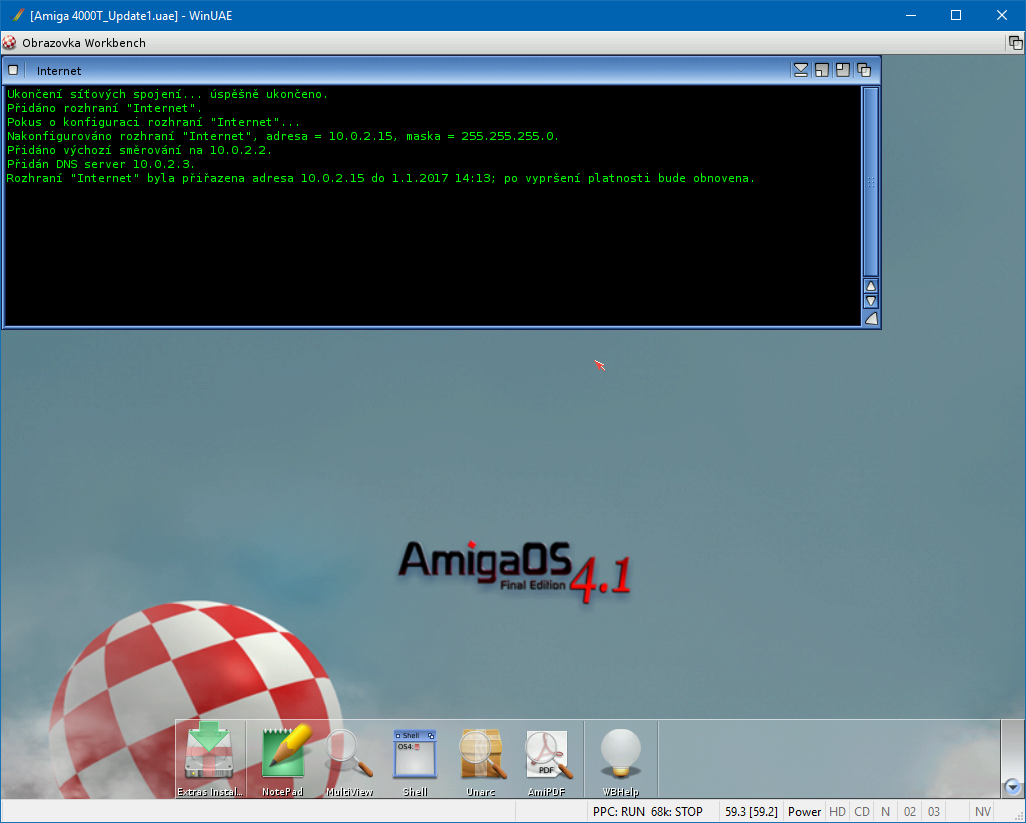Open WBHelp lightbulb icon
Image resolution: width=1026 pixels, height=823 pixels.
tap(620, 753)
